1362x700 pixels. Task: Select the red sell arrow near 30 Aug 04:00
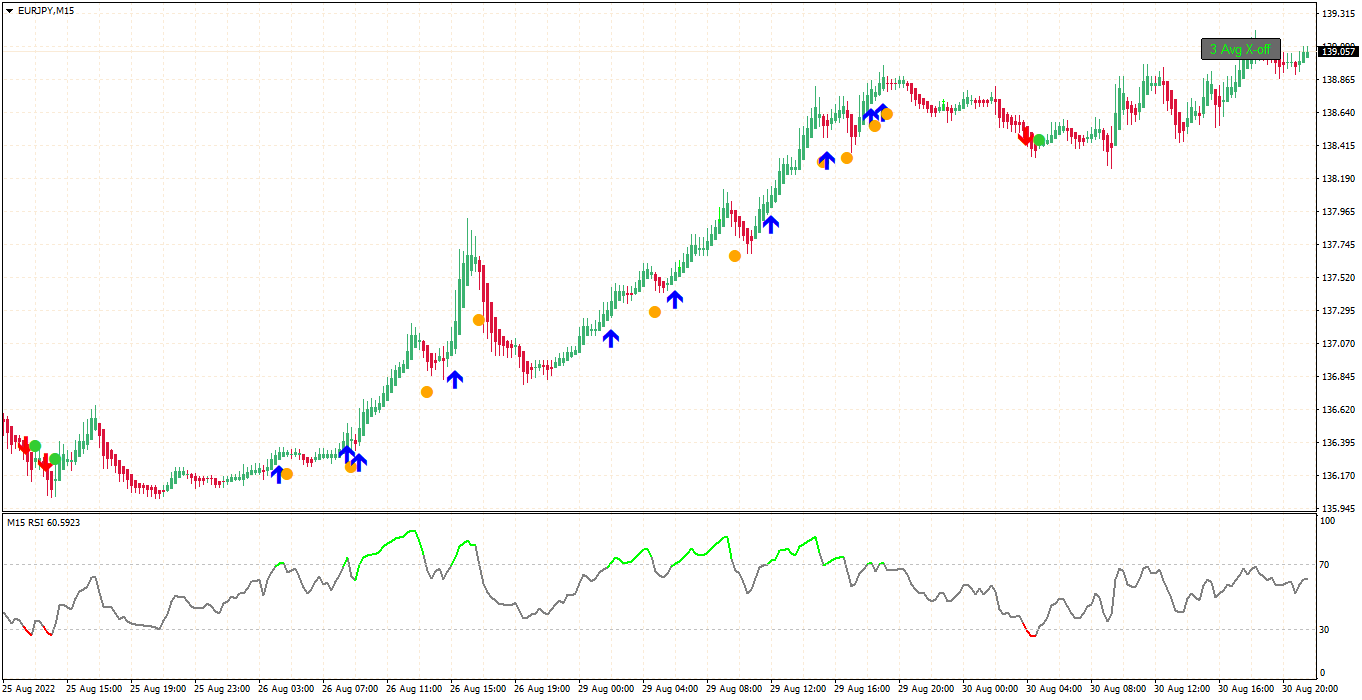[x=1024, y=135]
